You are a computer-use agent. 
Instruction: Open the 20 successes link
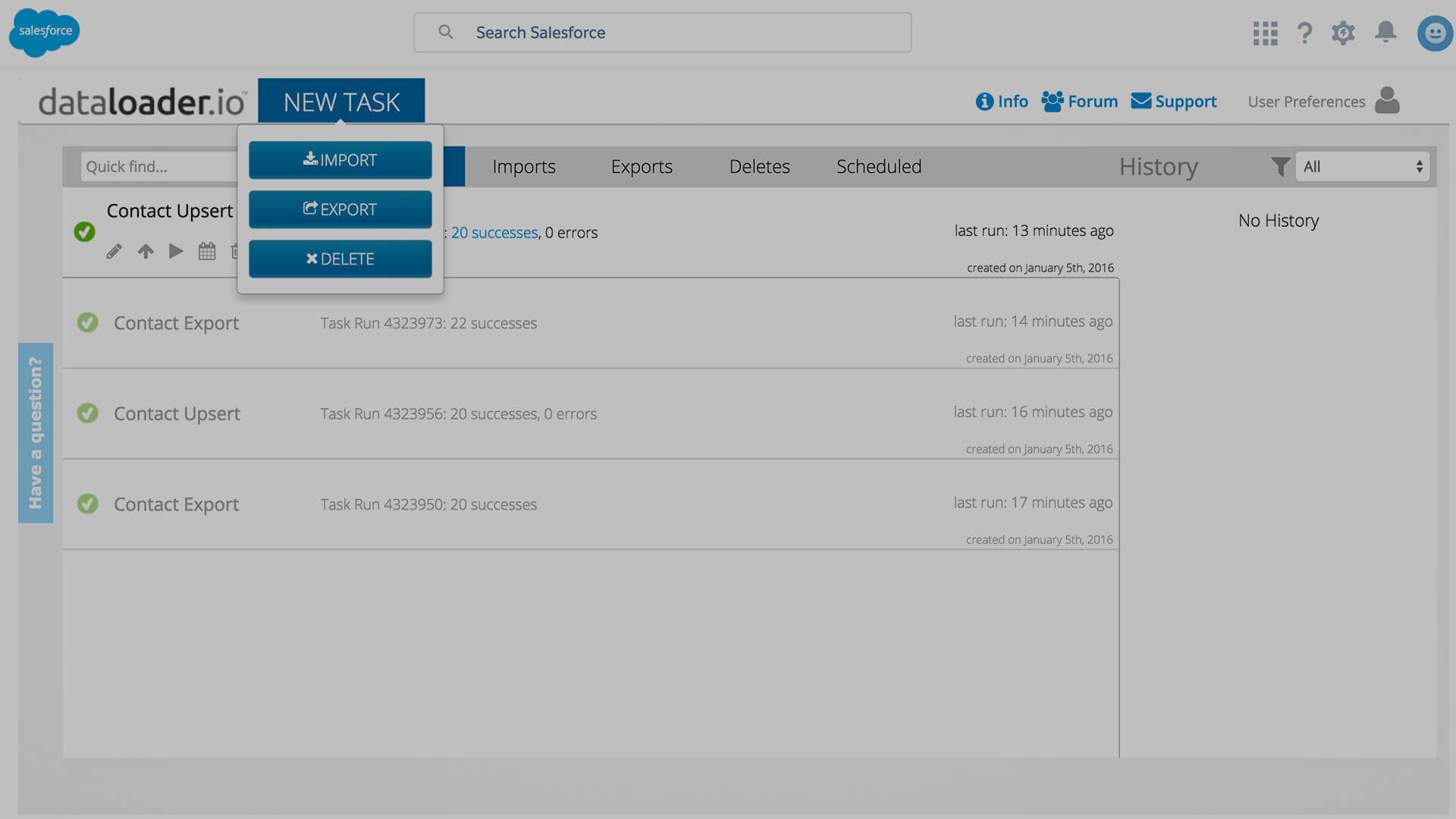coord(494,233)
